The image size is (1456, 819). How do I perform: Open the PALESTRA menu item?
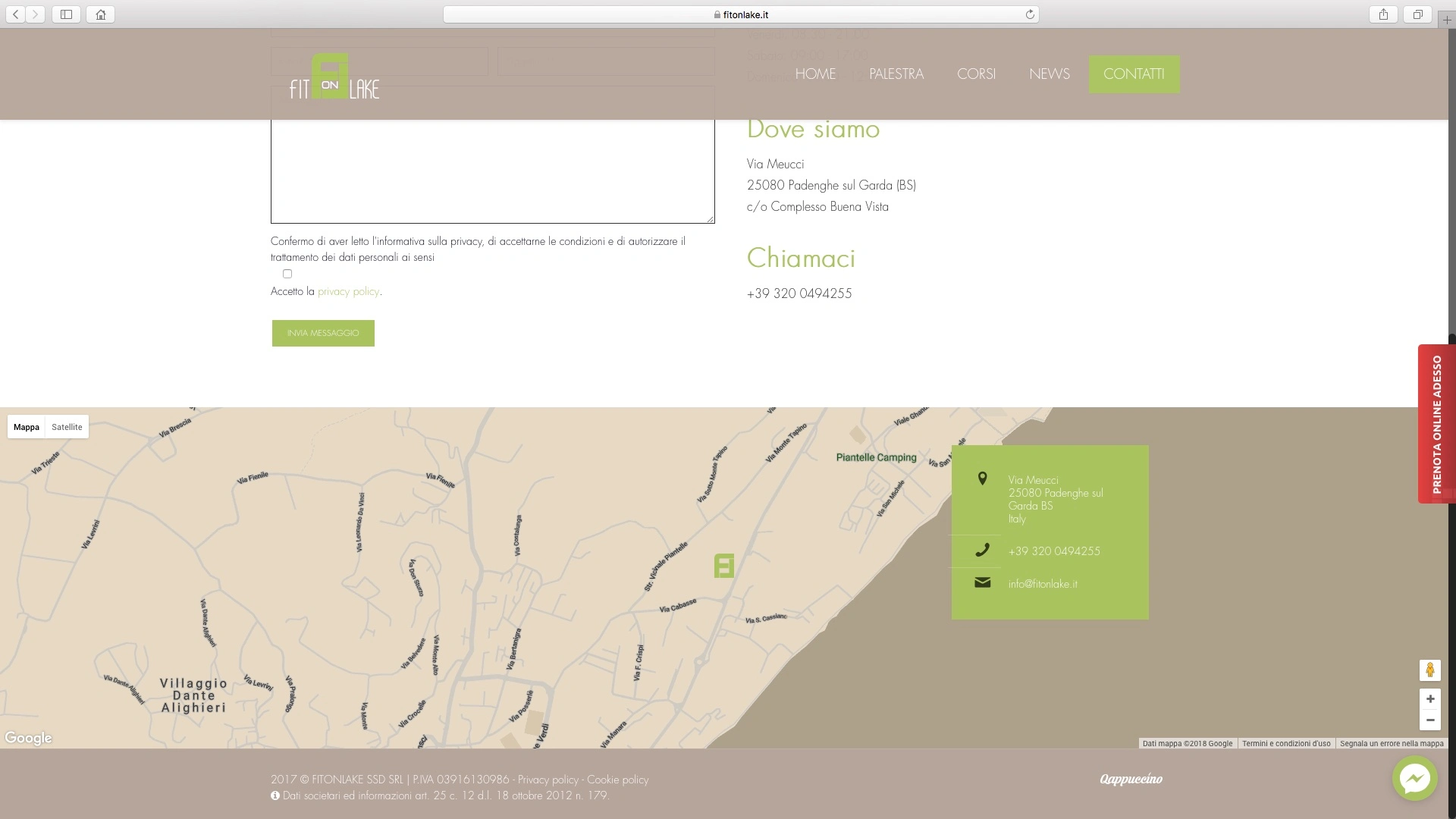pyautogui.click(x=896, y=74)
